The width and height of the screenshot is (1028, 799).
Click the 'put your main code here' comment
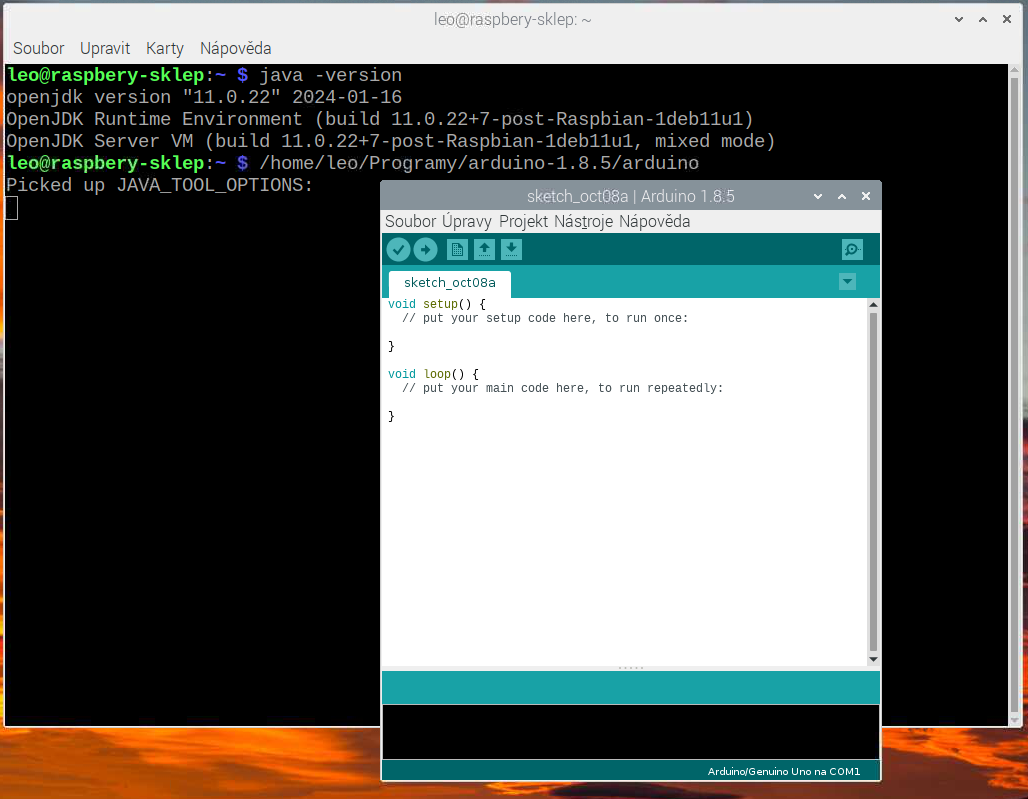(563, 388)
